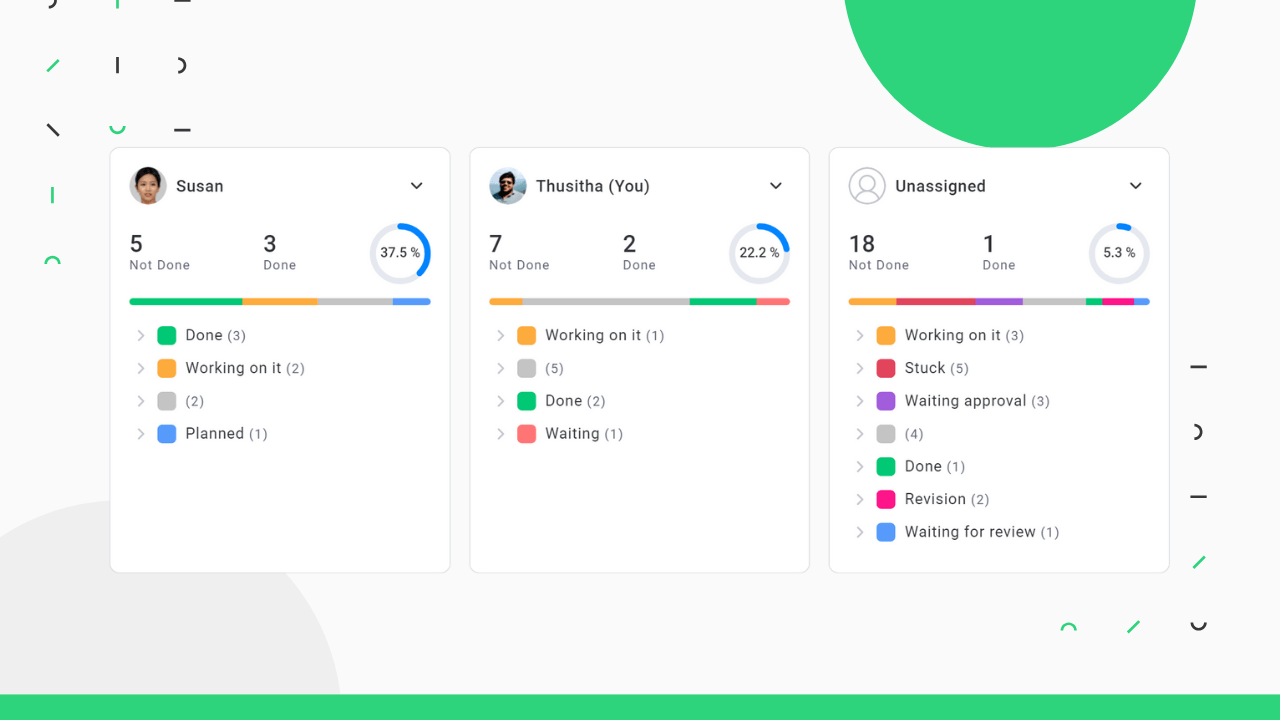
Task: Click Thusitha's 2 Done count
Action: tap(639, 252)
